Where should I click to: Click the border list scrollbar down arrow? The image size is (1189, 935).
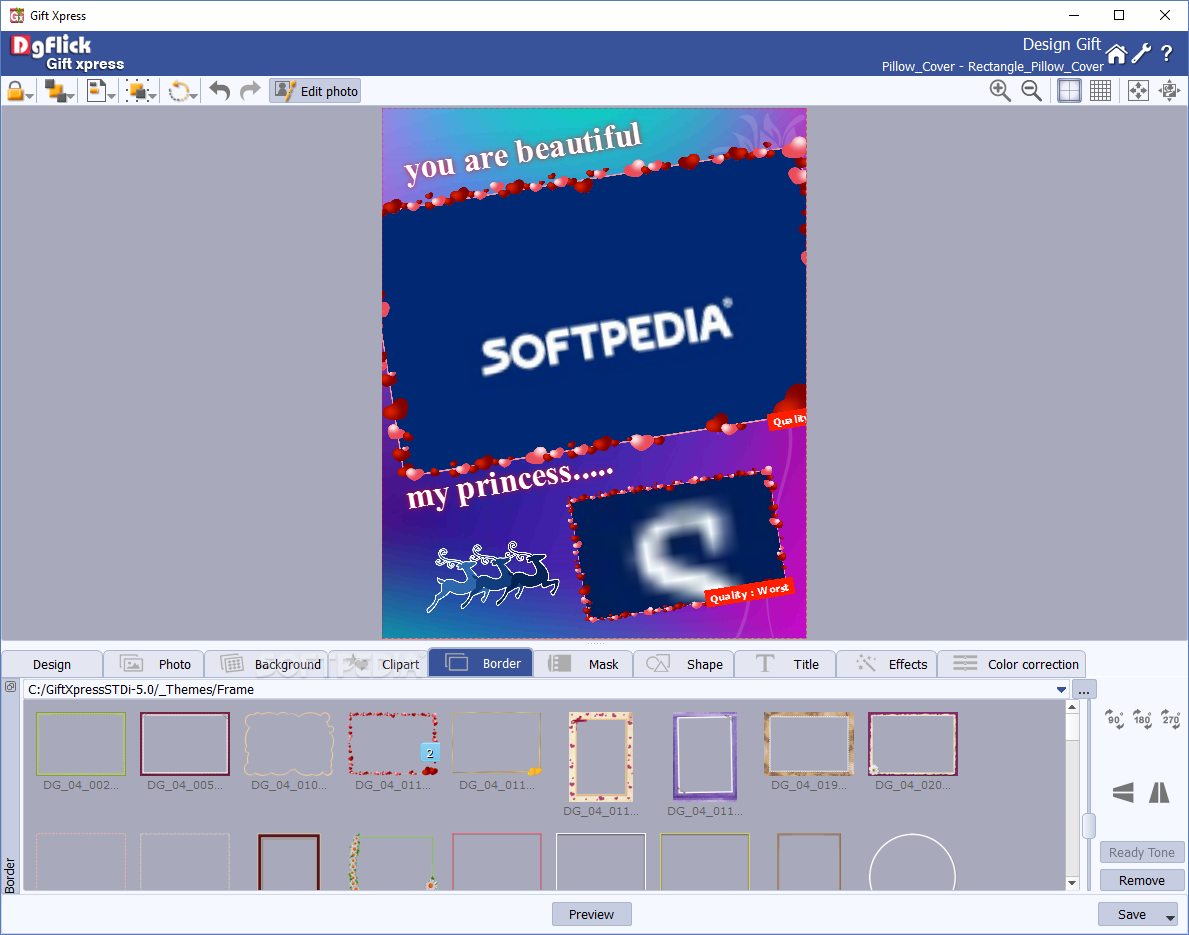point(1072,883)
